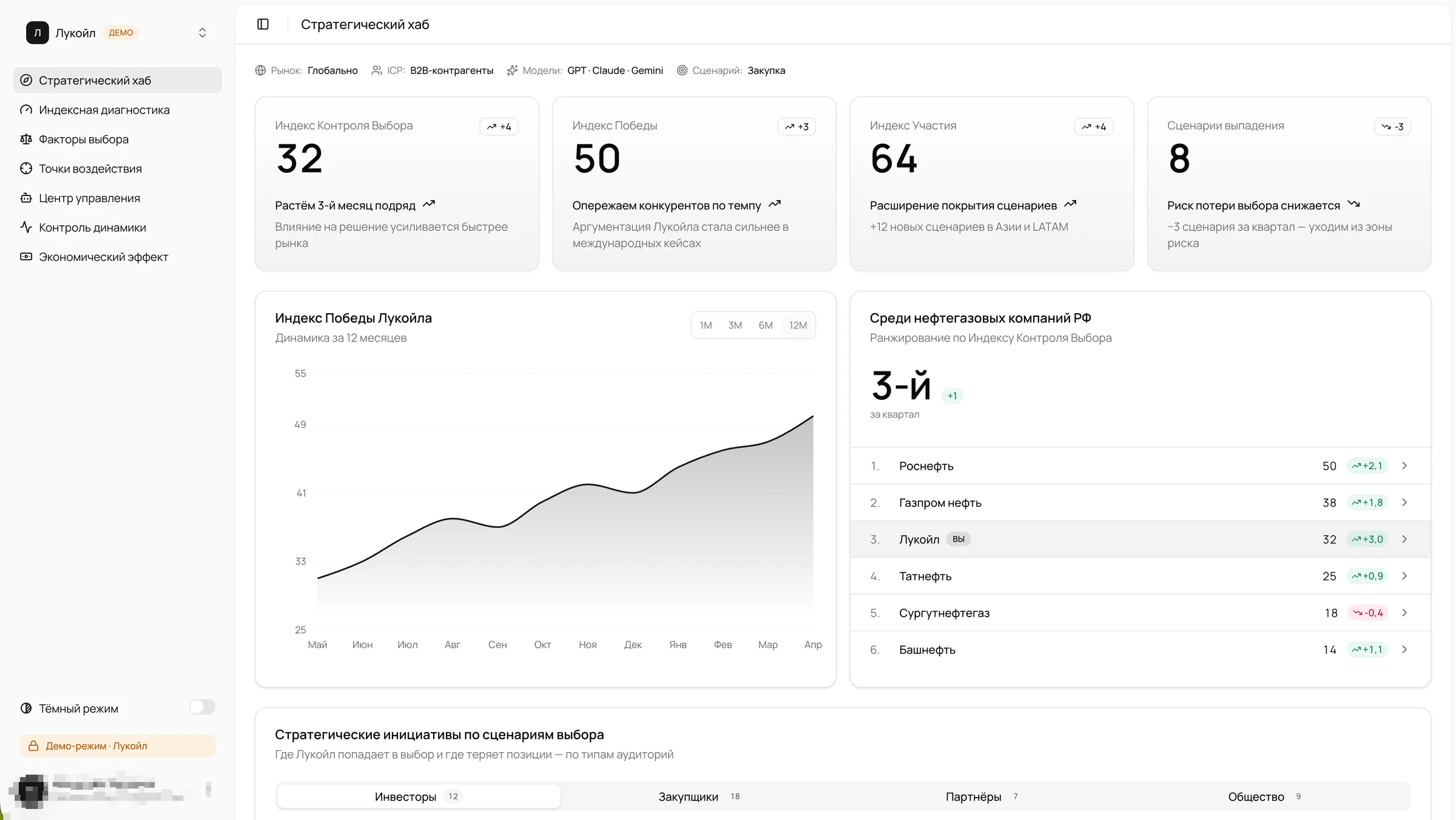Open the Лукойл workspace switcher chevron
The image size is (1456, 820).
point(203,33)
